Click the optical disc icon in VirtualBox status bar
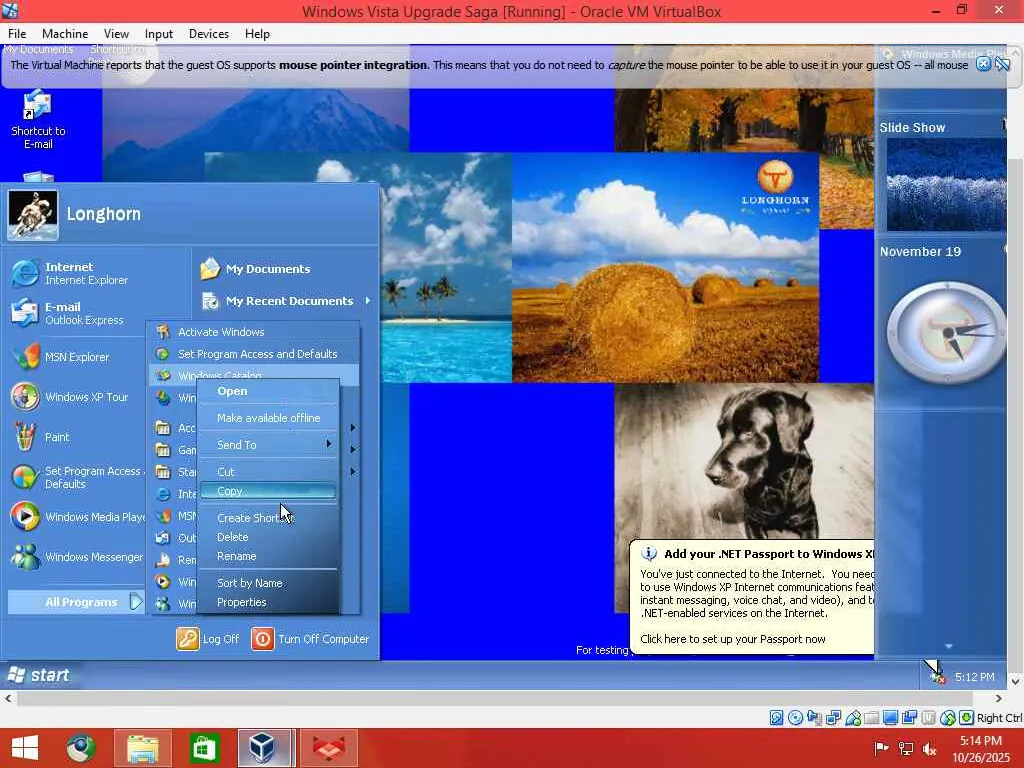This screenshot has height=768, width=1024. pyautogui.click(x=795, y=718)
